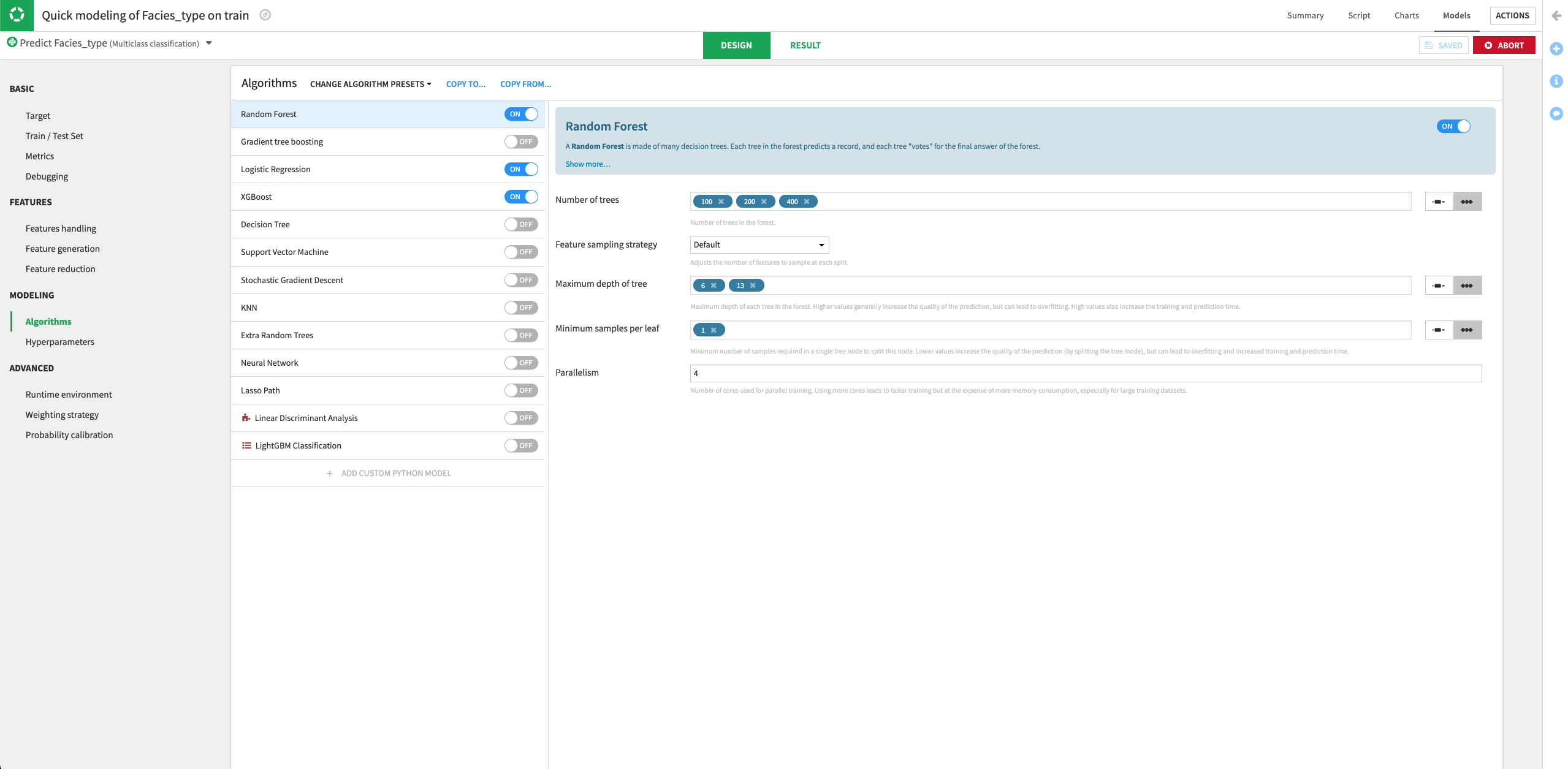Disable XGBoost algorithm toggle
Image resolution: width=1568 pixels, height=769 pixels.
pyautogui.click(x=520, y=197)
